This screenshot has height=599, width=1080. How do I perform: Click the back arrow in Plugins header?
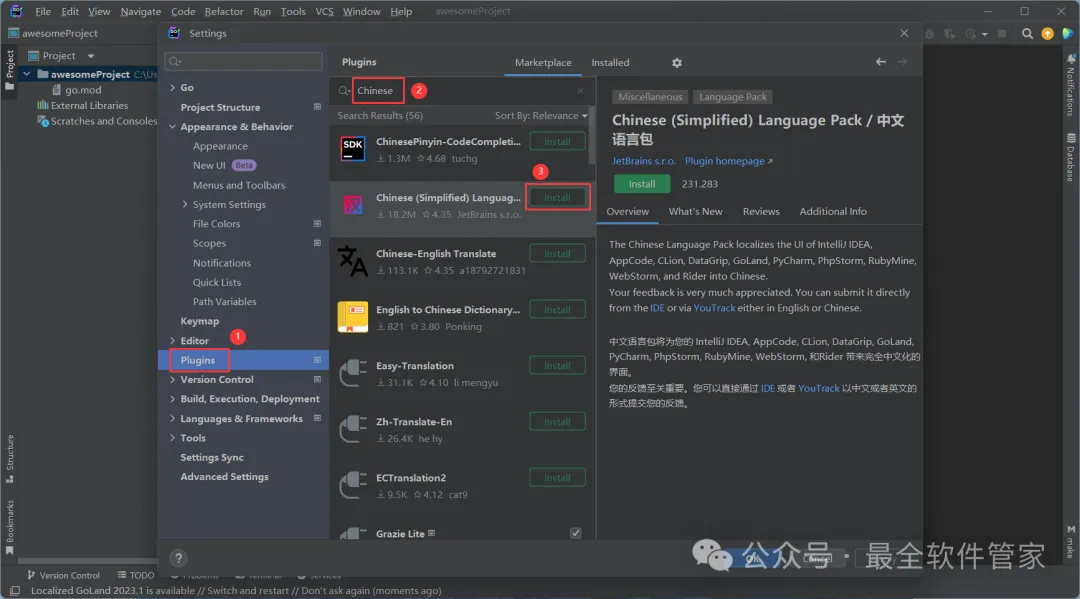[881, 62]
